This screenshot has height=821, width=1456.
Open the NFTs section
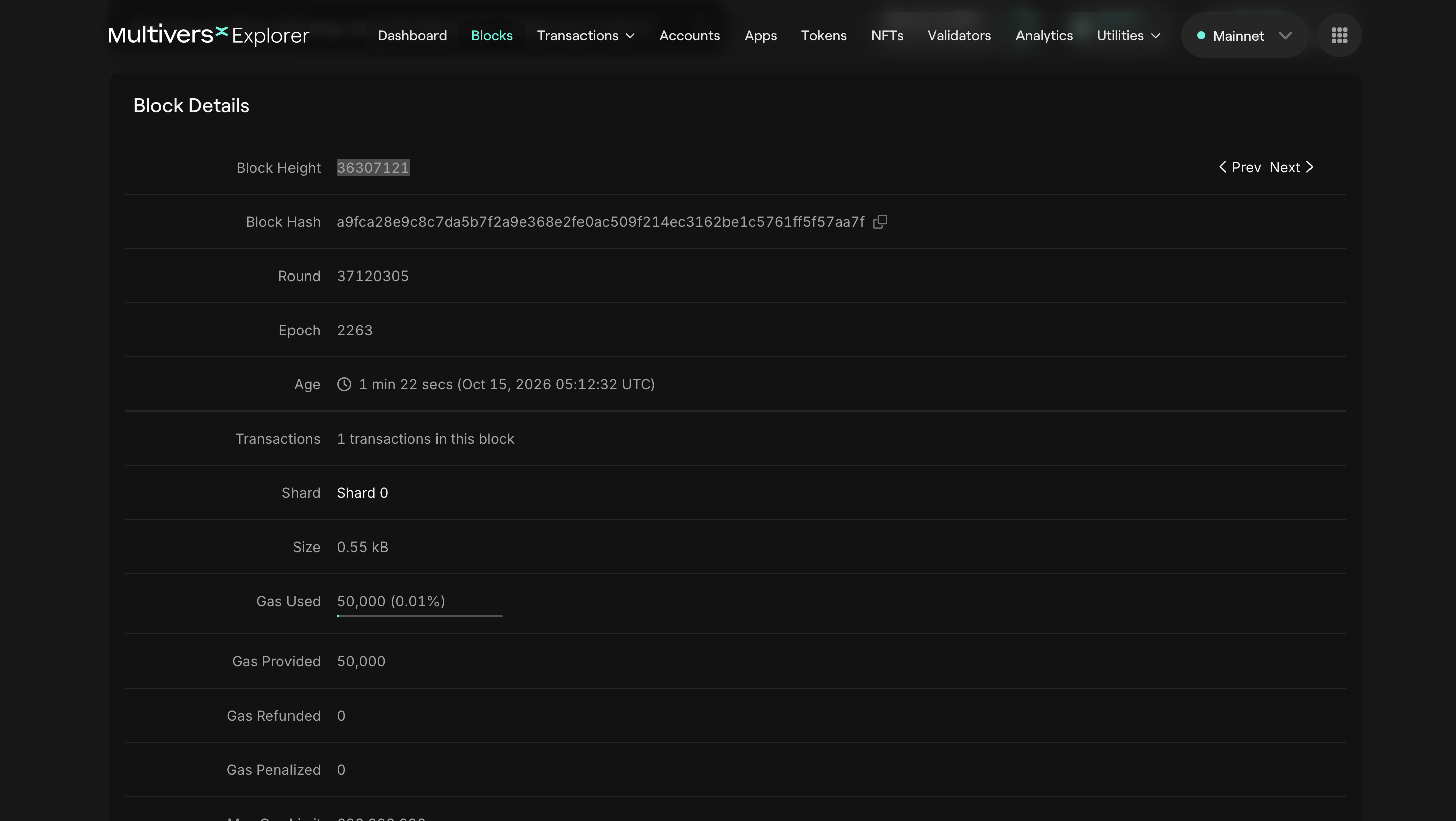click(887, 35)
